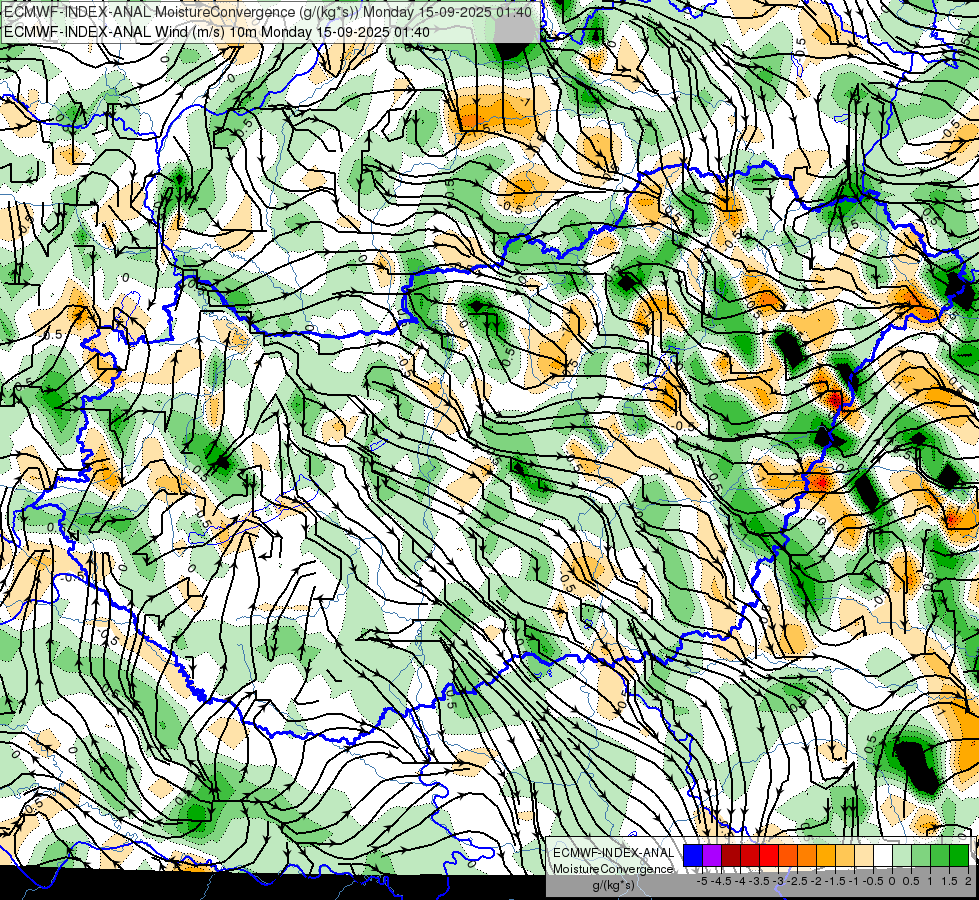Click the light orange legend swatch between -1.5 and -1

845,856
